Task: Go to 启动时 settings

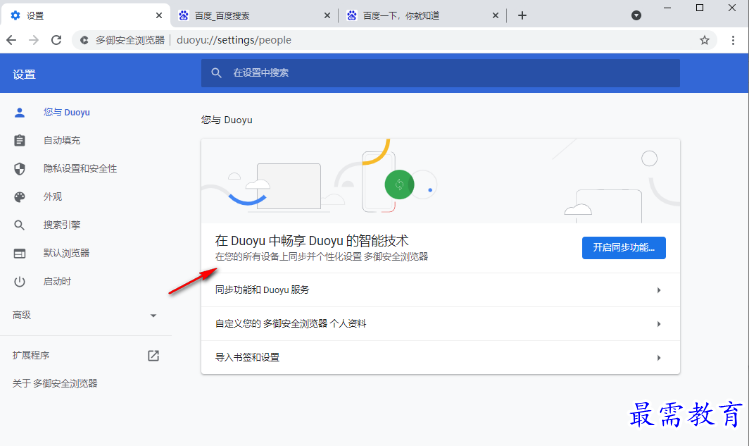Action: click(57, 282)
